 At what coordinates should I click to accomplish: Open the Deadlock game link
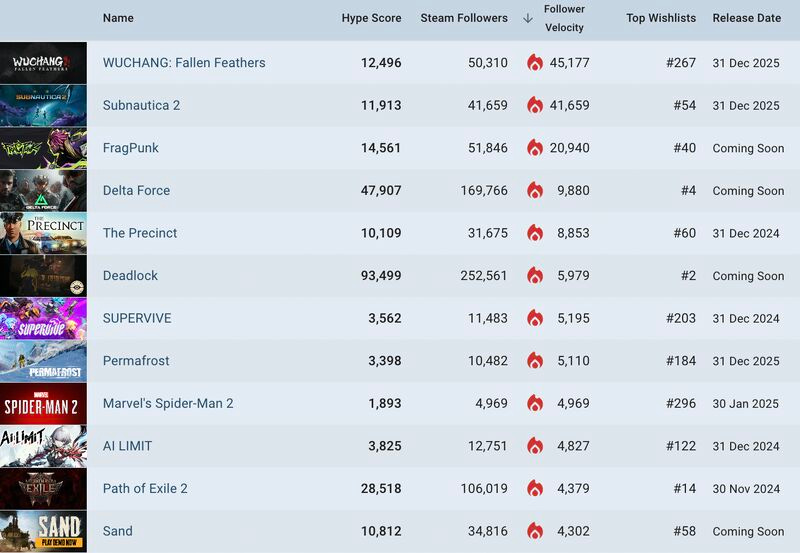pyautogui.click(x=130, y=275)
